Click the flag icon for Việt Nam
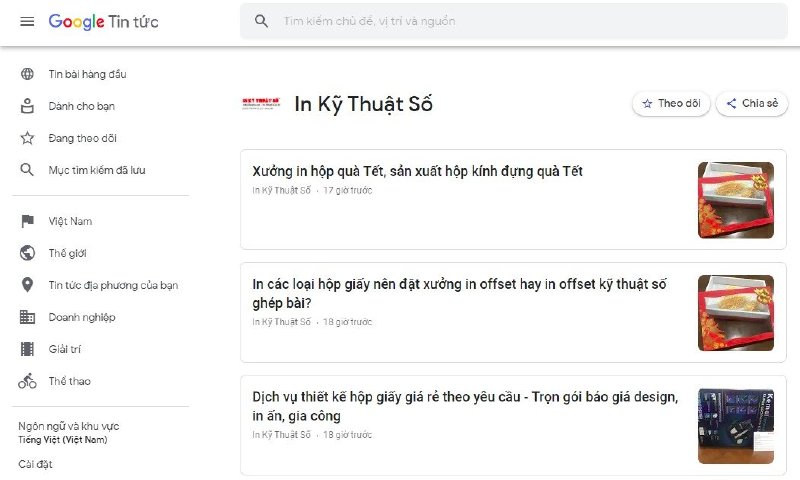Screen dimensions: 800x480 click(x=27, y=221)
